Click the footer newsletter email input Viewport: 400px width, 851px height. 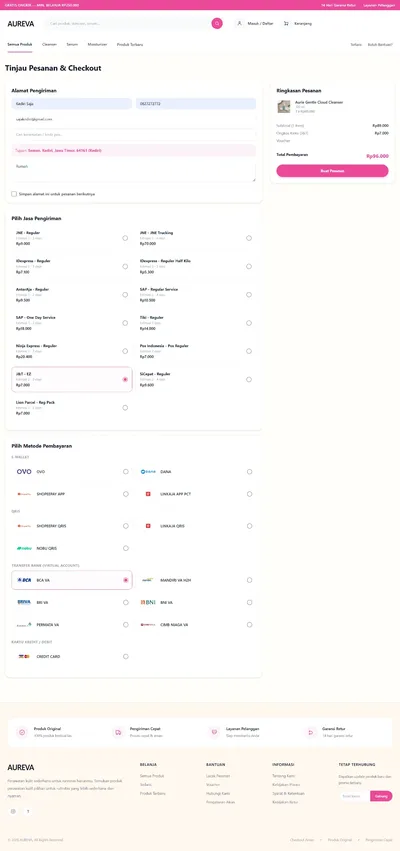354,796
